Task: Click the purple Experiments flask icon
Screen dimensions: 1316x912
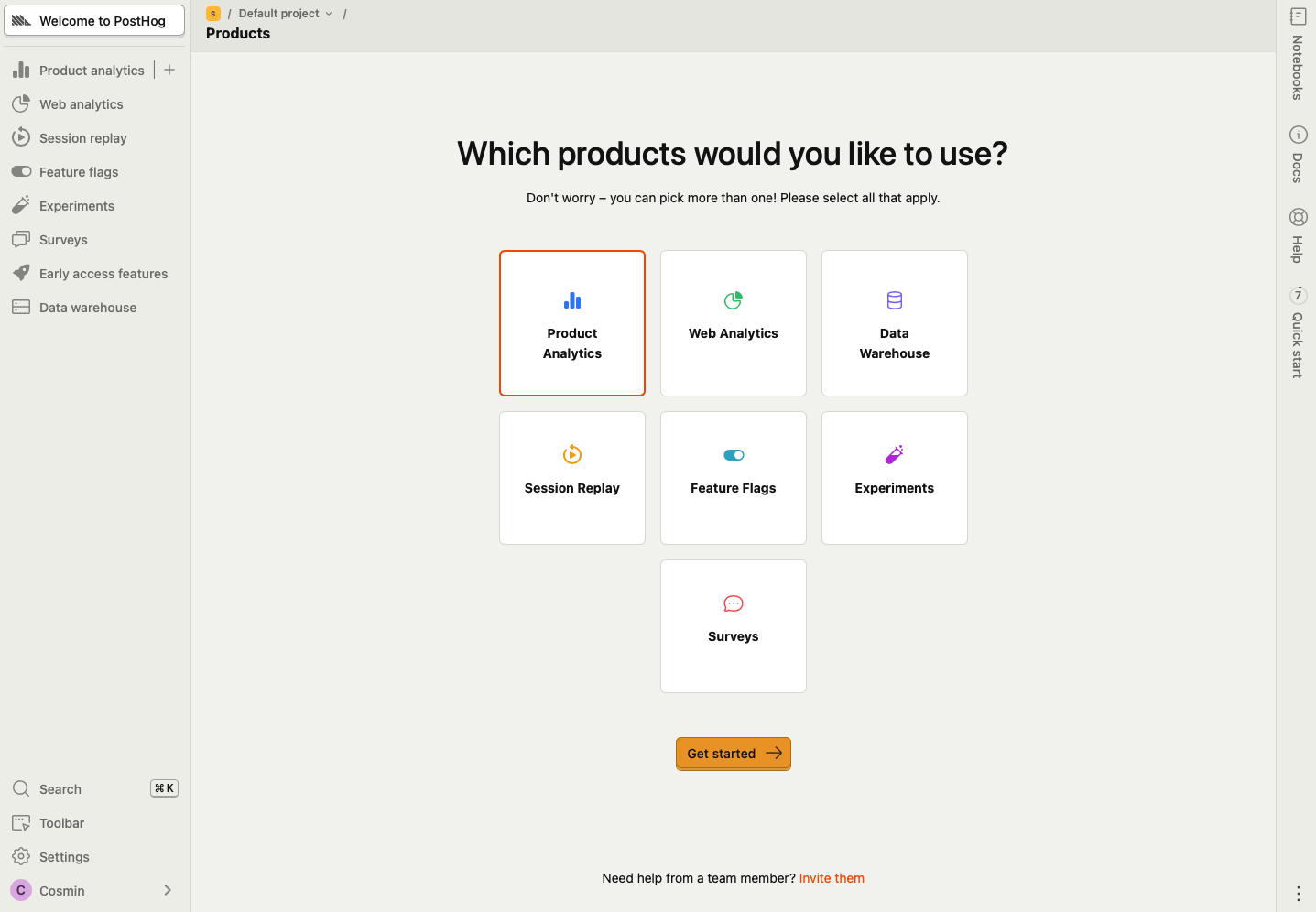Action: coord(895,454)
